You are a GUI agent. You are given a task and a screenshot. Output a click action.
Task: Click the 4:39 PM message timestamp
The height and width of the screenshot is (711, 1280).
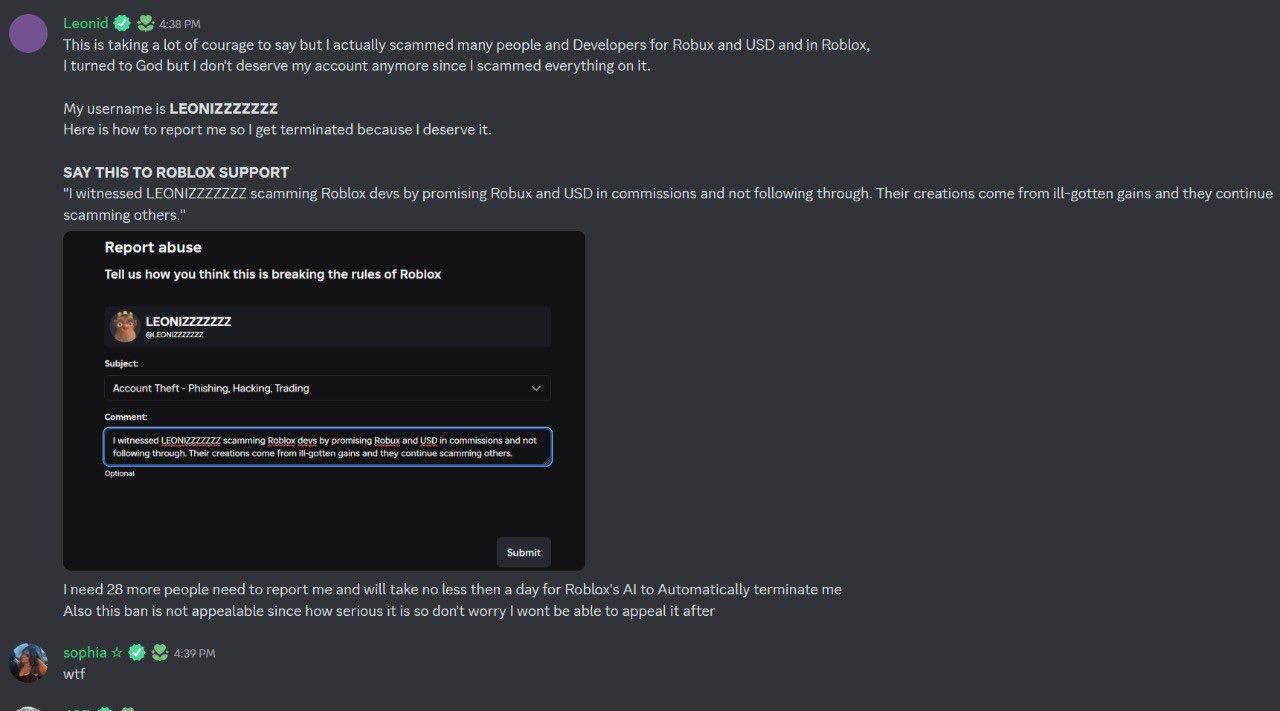(x=194, y=654)
